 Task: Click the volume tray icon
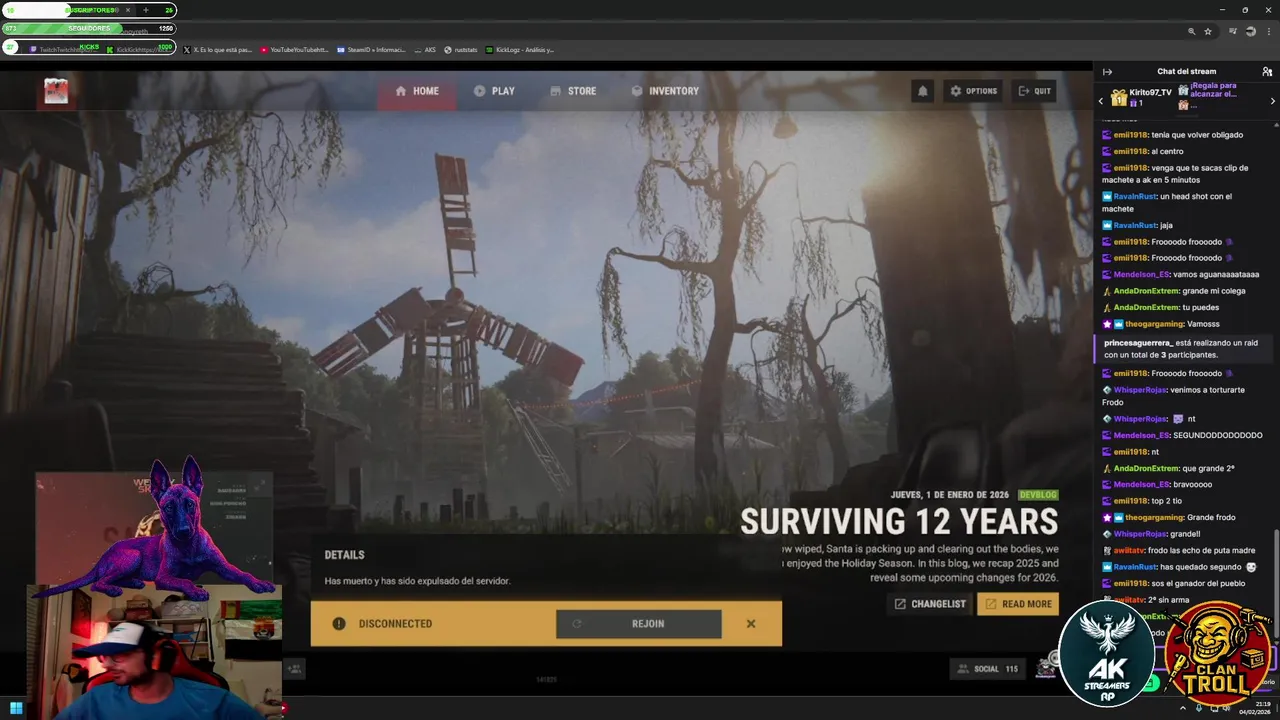[x=1228, y=709]
